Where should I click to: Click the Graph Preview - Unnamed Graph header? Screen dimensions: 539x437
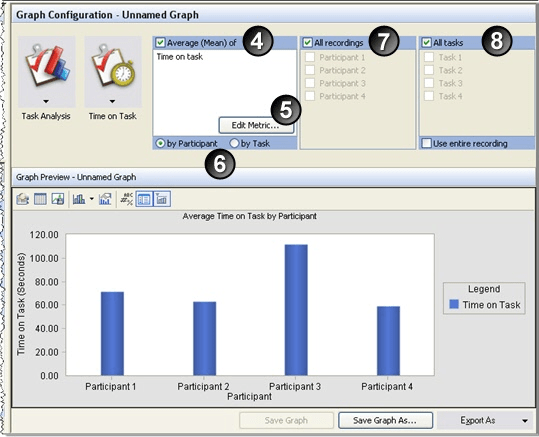click(x=76, y=177)
